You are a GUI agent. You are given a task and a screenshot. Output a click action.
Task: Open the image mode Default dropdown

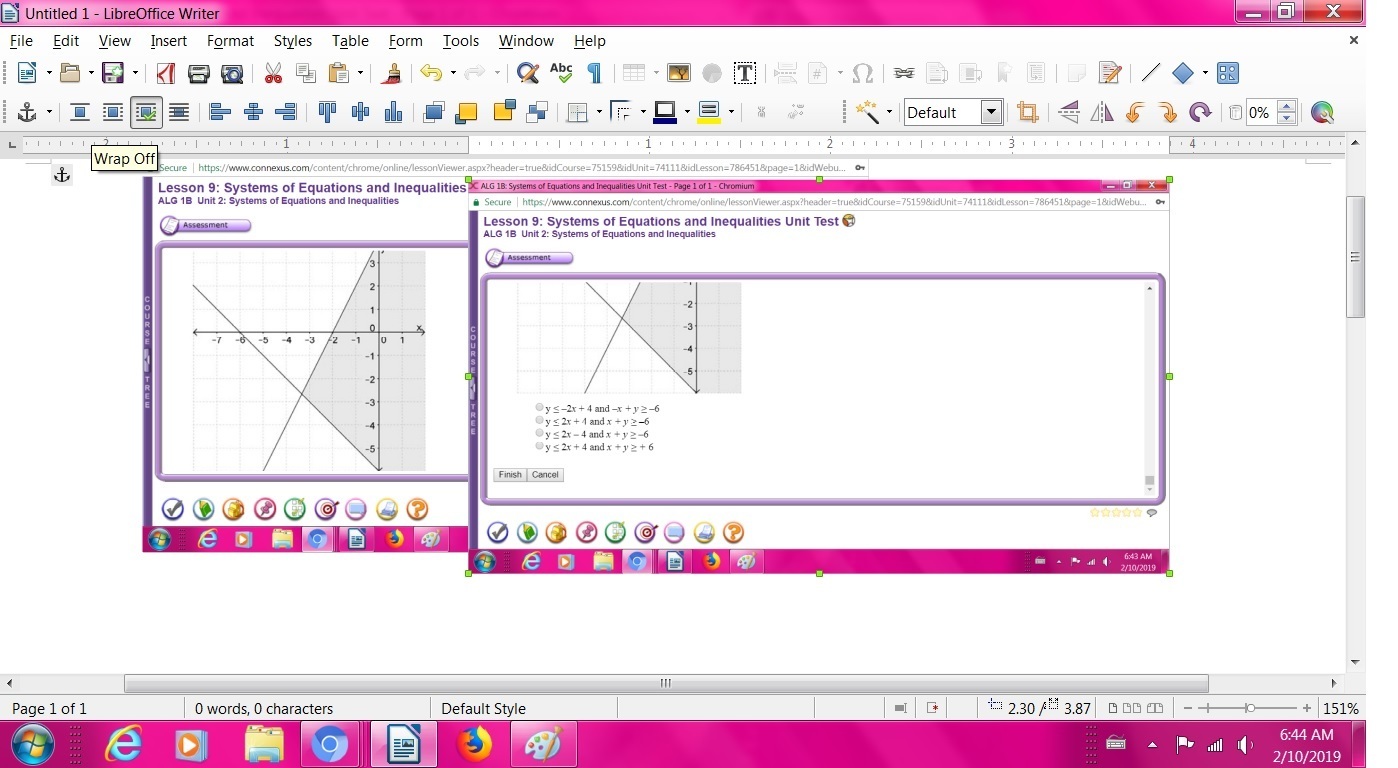point(991,113)
